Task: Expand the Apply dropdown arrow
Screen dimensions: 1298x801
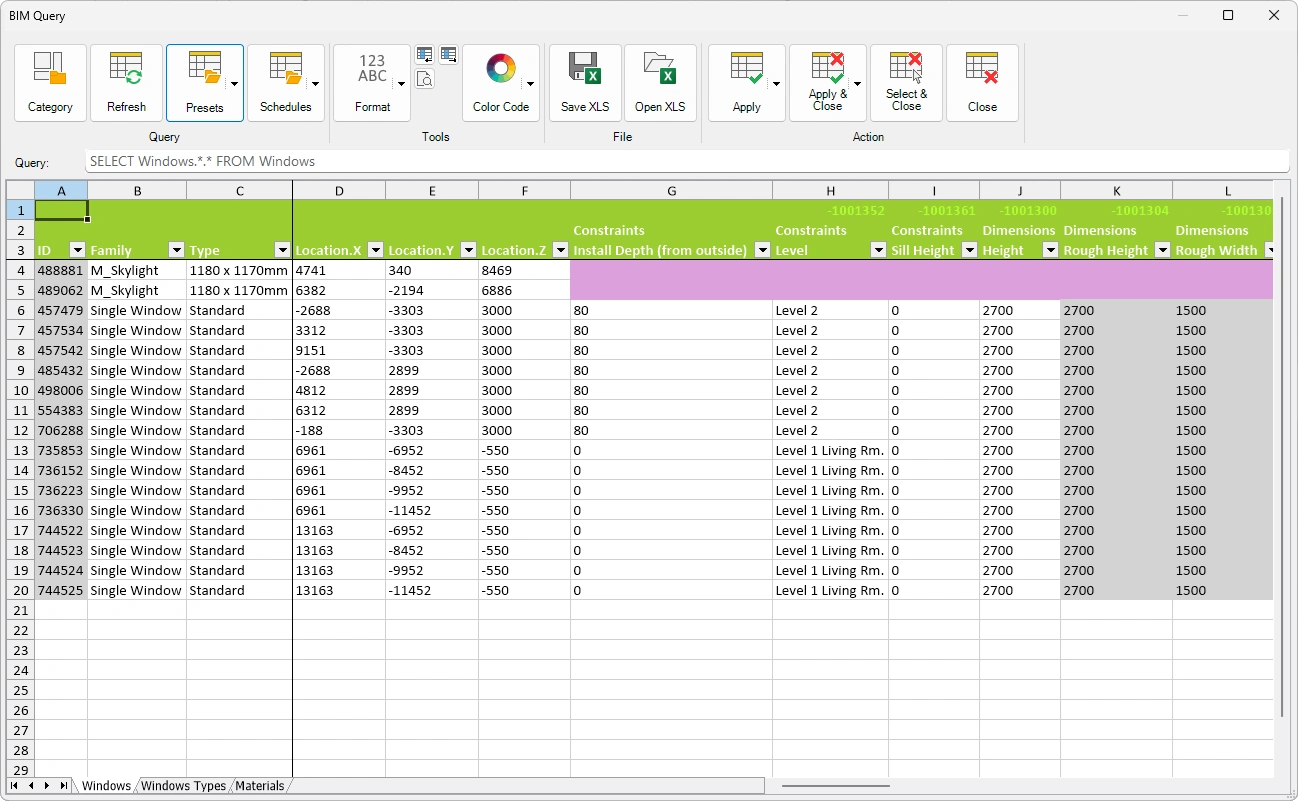Action: tap(778, 83)
